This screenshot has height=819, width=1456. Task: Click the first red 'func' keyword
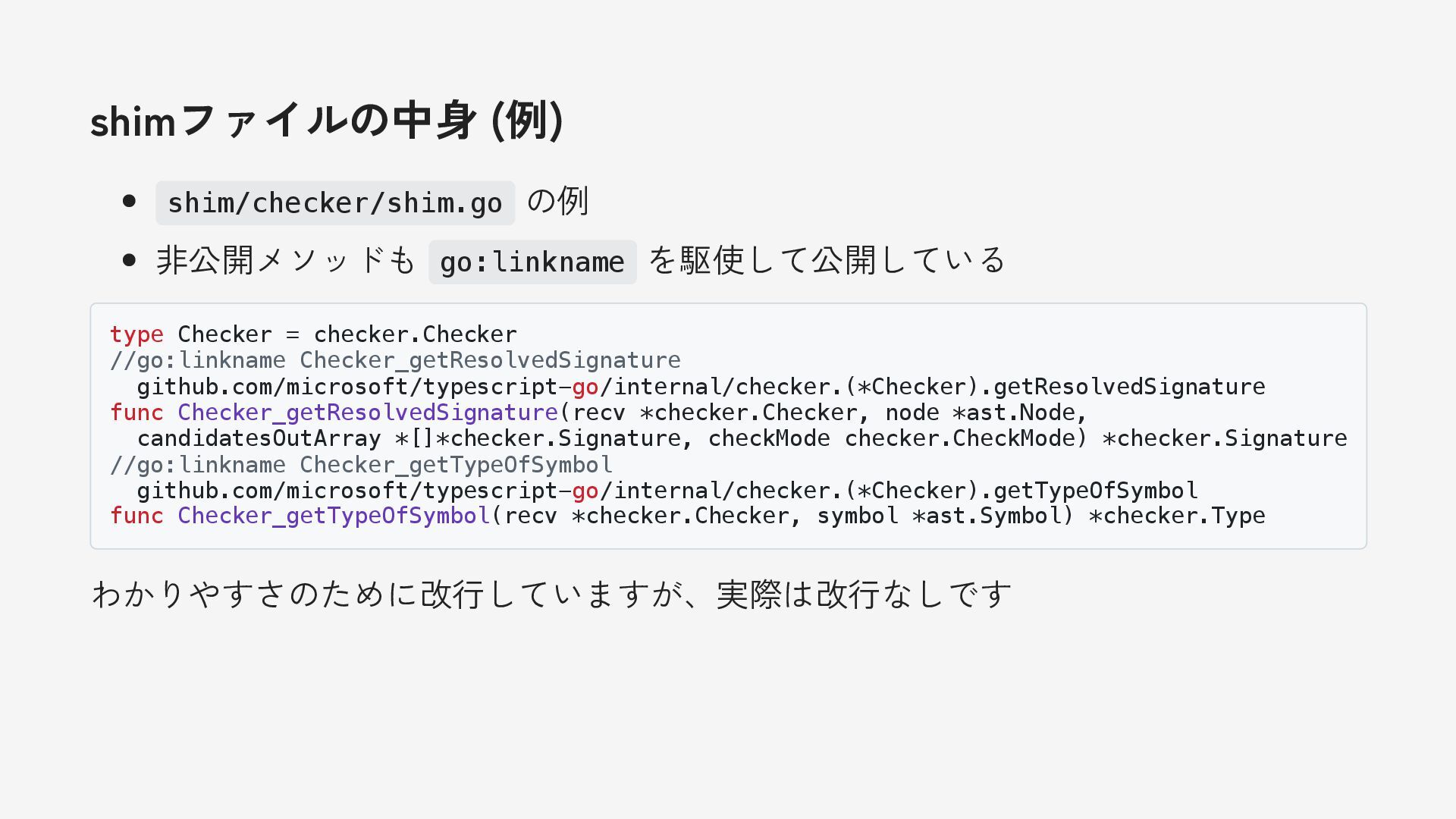pos(136,413)
